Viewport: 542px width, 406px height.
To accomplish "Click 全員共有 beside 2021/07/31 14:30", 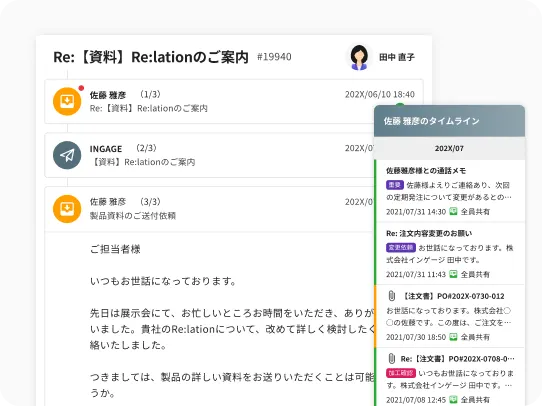I will coord(475,211).
